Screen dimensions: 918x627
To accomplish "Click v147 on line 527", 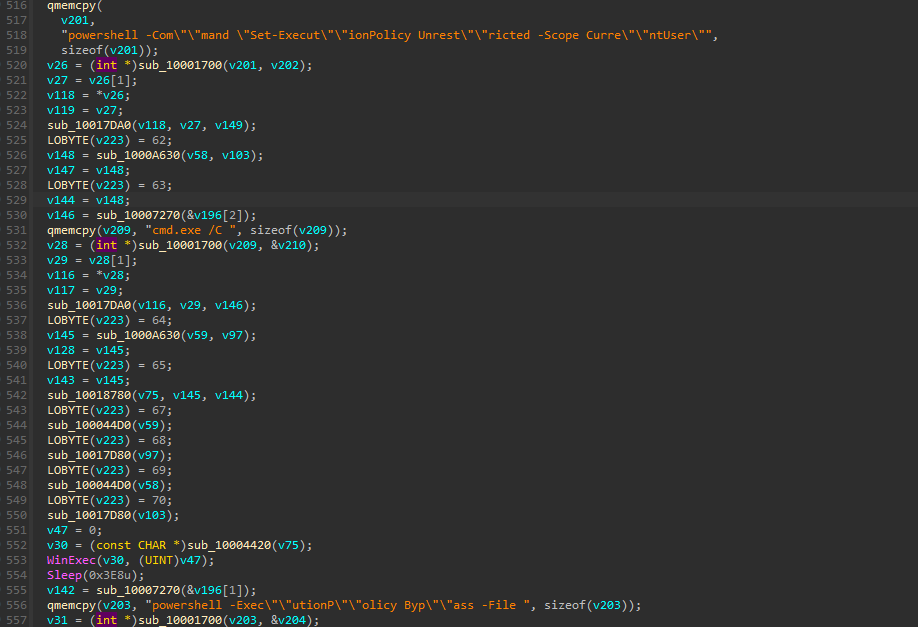I will click(x=61, y=170).
